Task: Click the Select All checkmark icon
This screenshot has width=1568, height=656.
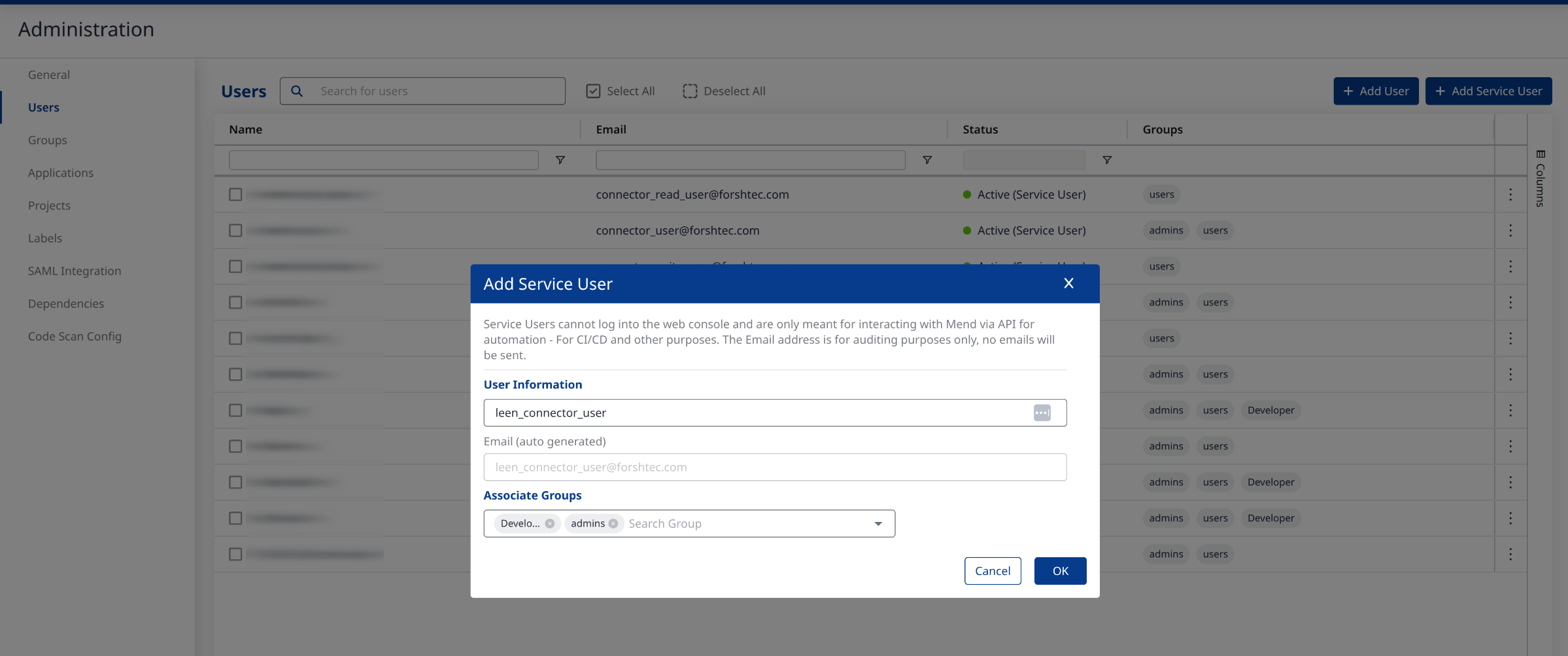Action: [593, 91]
